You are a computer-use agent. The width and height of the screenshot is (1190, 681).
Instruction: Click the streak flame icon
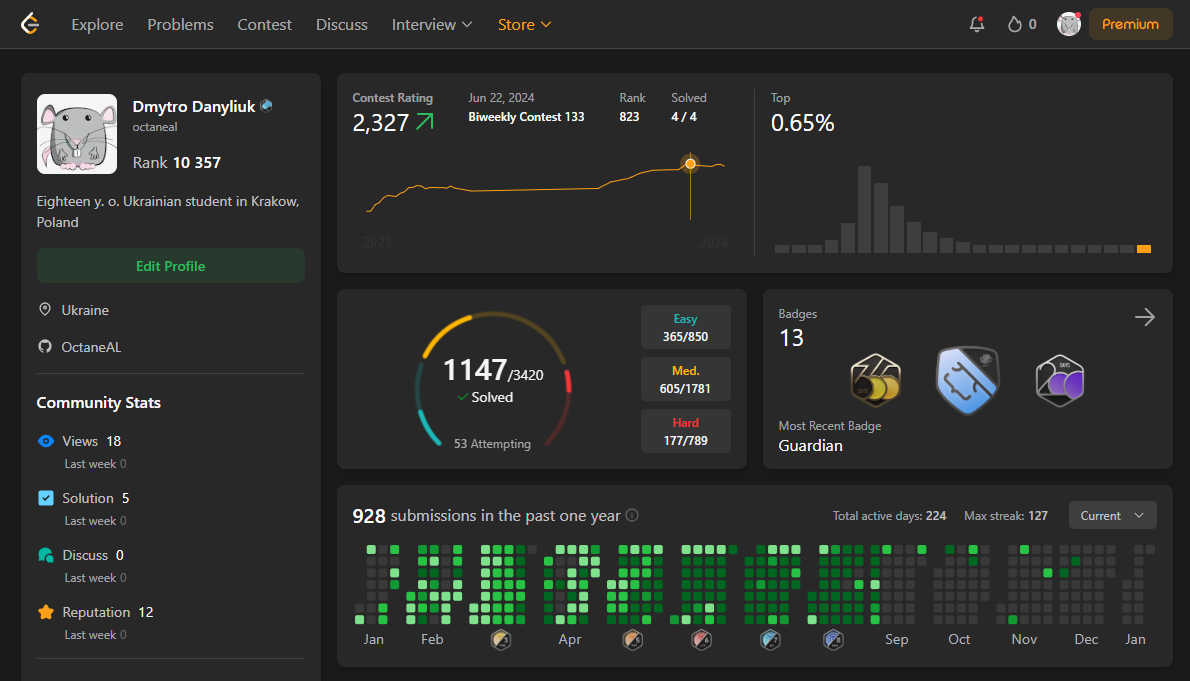click(x=1015, y=24)
